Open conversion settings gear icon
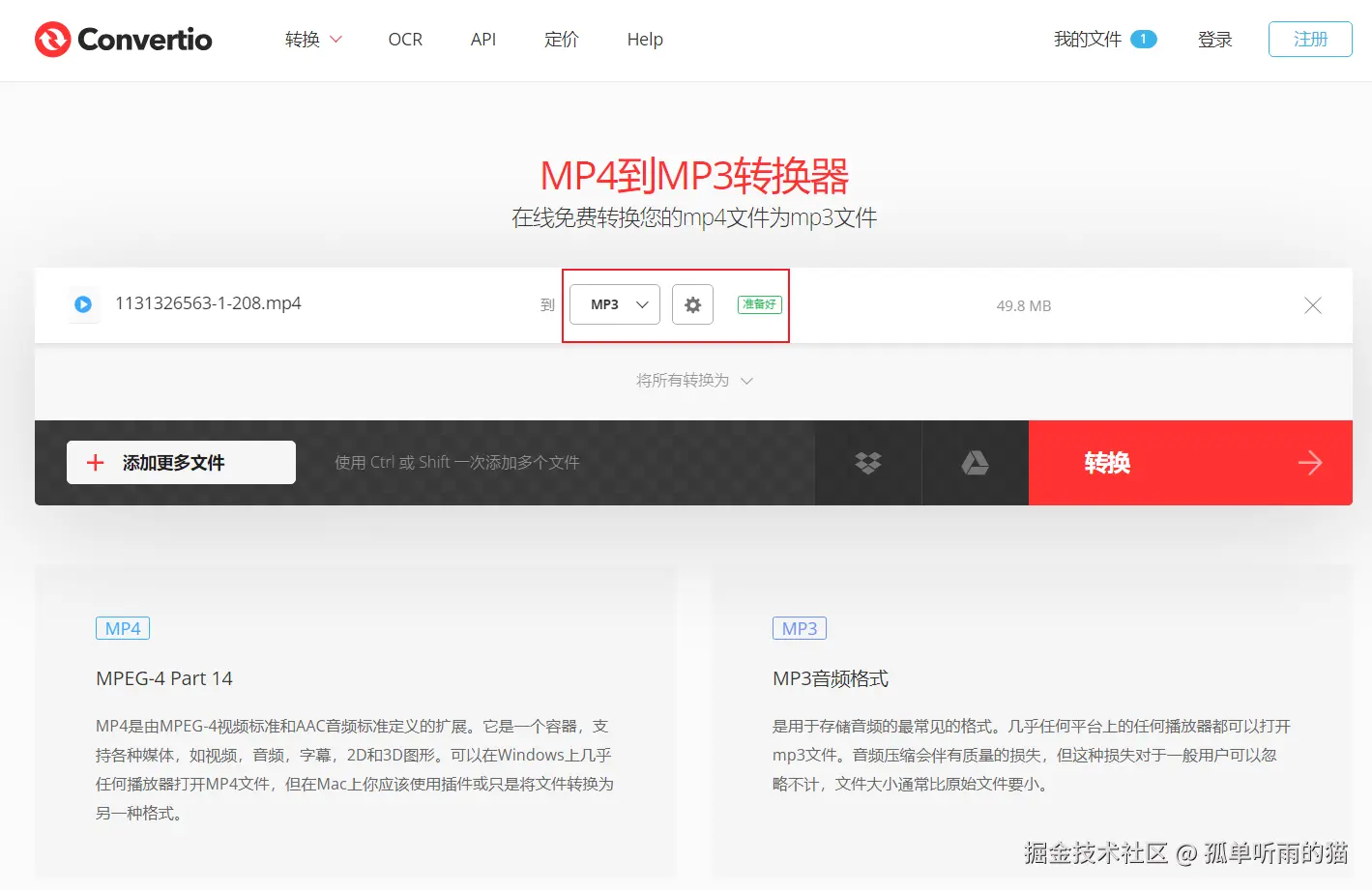The image size is (1372, 890). click(x=692, y=304)
